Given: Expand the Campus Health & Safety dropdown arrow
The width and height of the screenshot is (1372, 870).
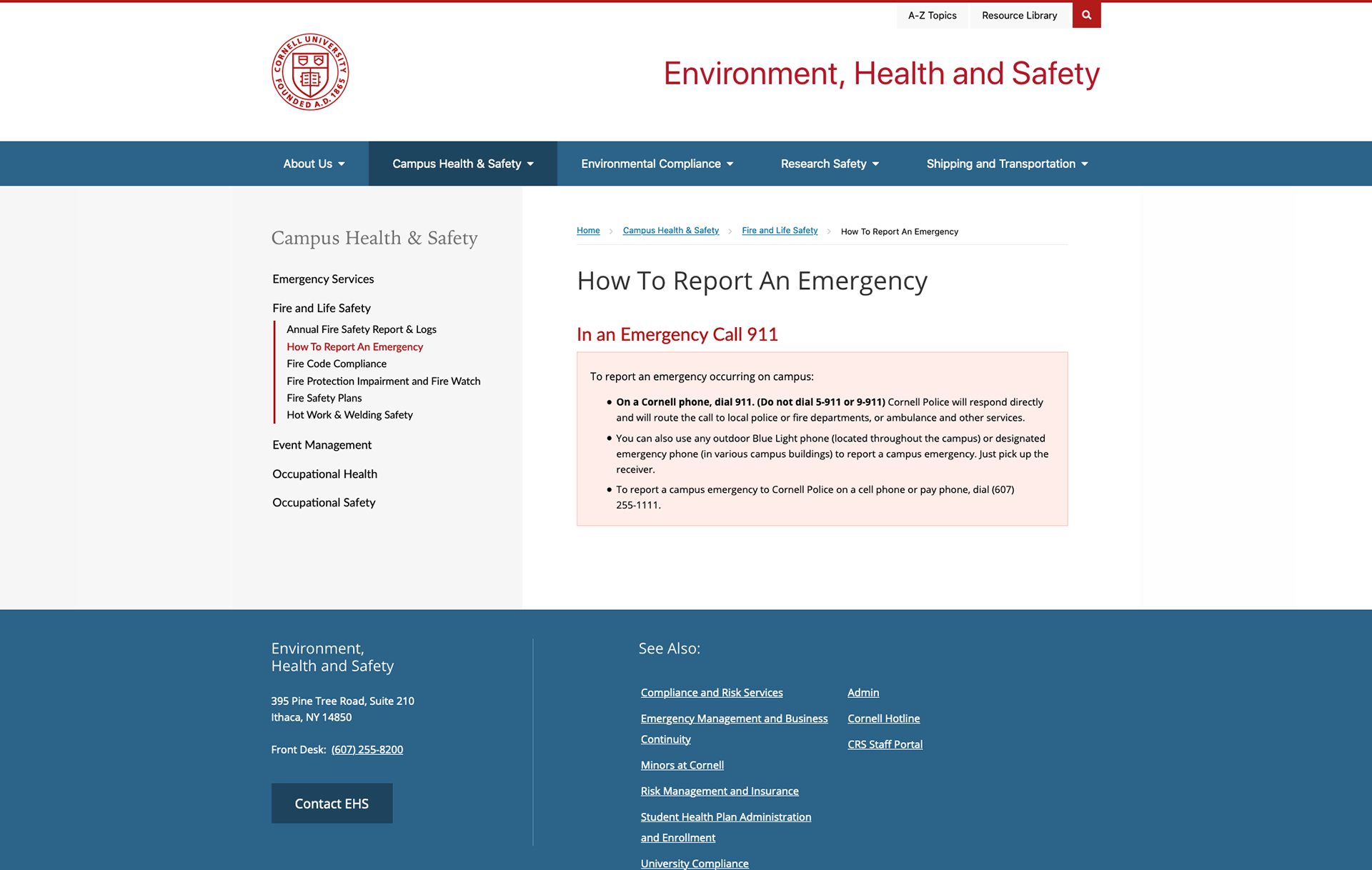Looking at the screenshot, I should 530,164.
